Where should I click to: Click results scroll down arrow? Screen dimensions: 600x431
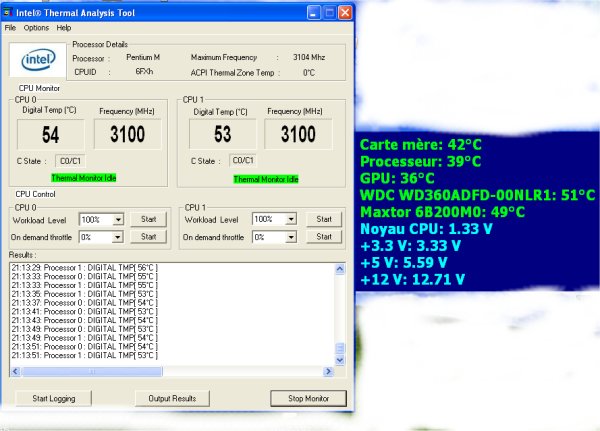click(340, 360)
